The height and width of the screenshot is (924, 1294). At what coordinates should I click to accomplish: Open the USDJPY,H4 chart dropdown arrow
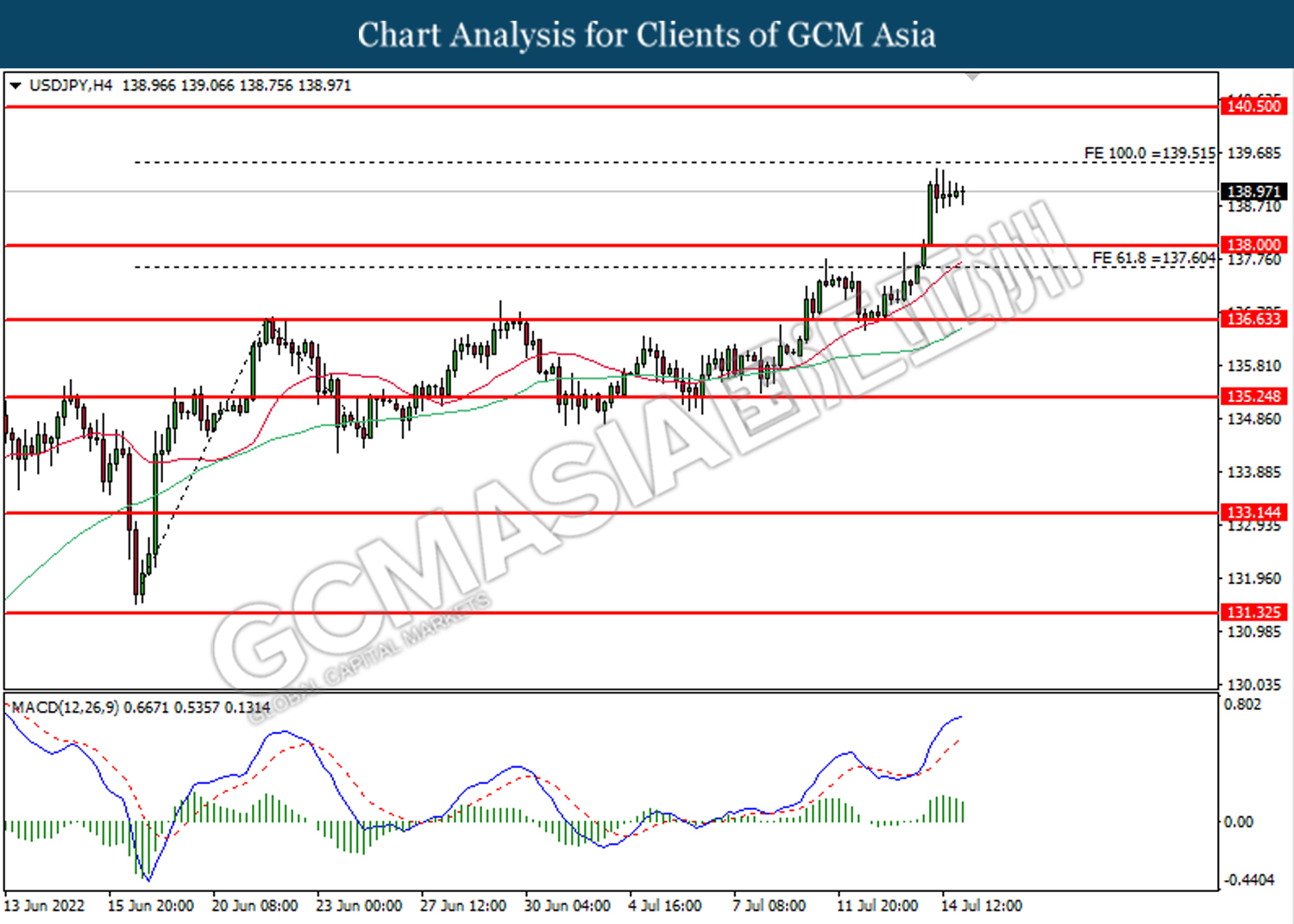click(15, 85)
